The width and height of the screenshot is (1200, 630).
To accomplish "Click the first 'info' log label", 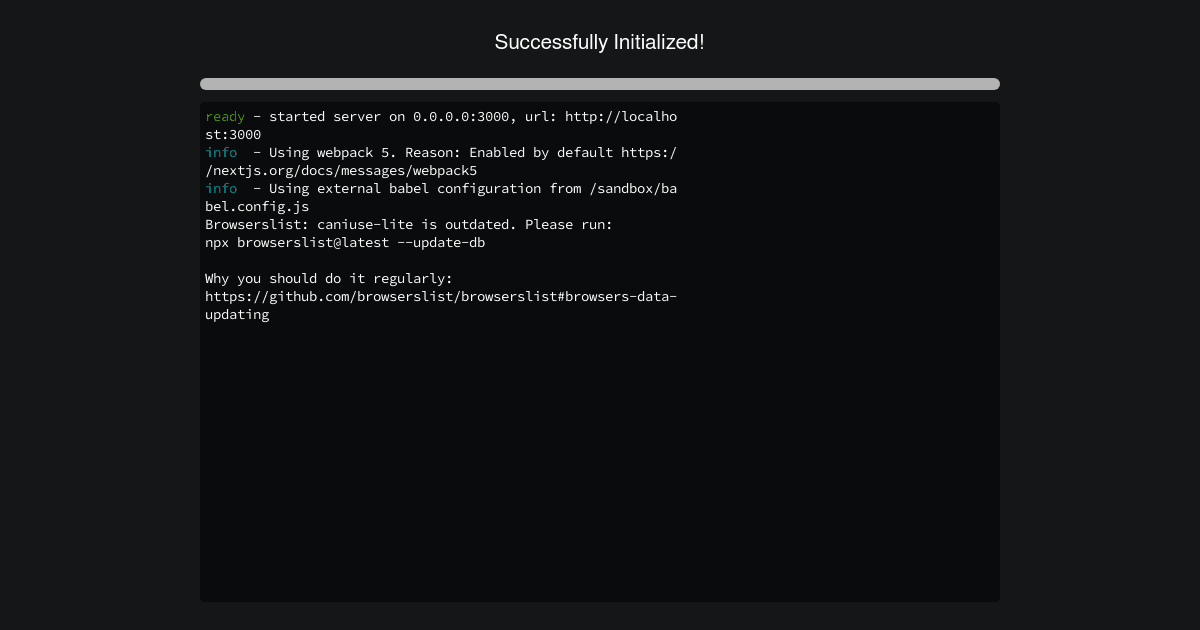I will tap(221, 152).
